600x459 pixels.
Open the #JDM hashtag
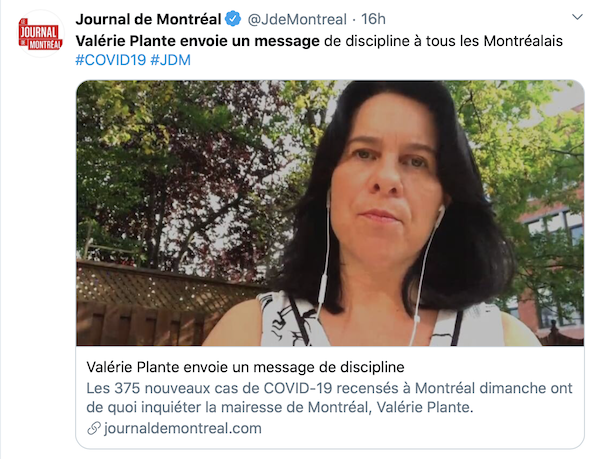(x=170, y=60)
